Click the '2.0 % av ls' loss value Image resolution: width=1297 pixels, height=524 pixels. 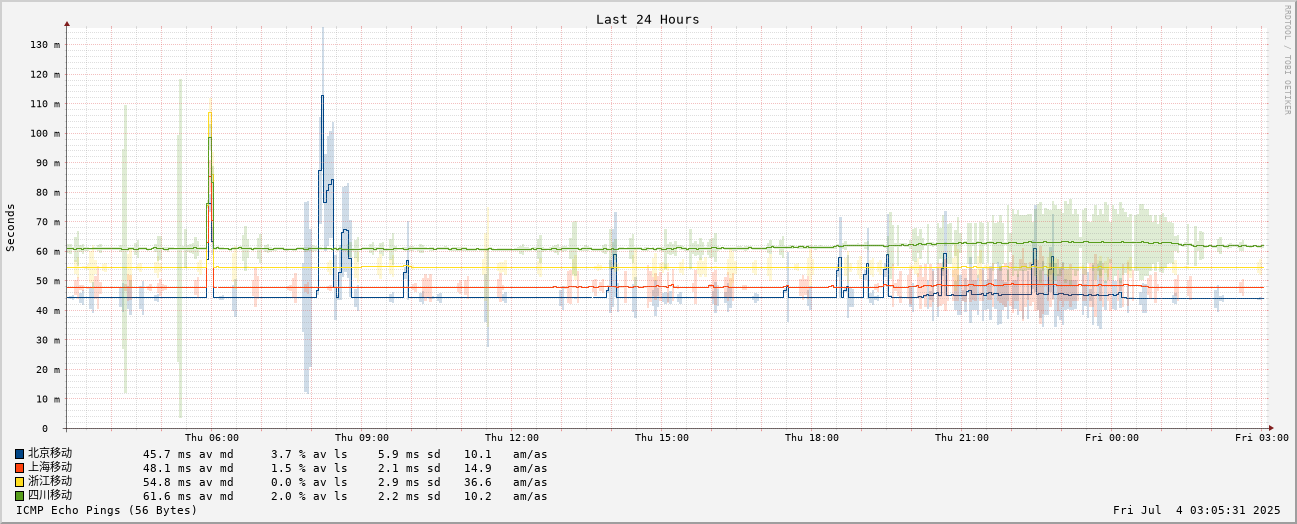point(309,496)
